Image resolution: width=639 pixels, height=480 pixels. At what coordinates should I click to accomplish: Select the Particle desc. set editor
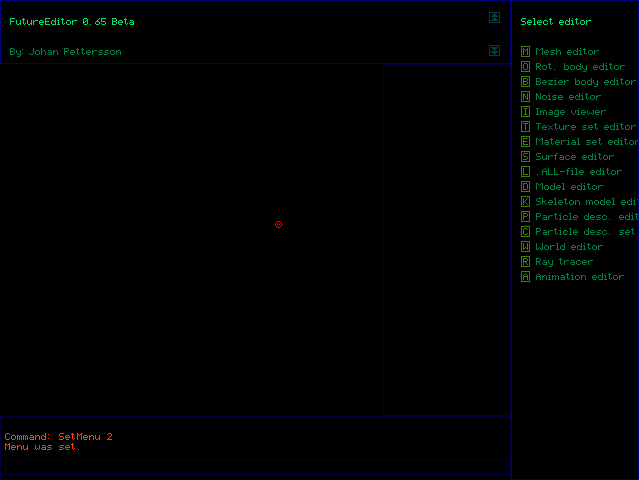[x=585, y=232]
